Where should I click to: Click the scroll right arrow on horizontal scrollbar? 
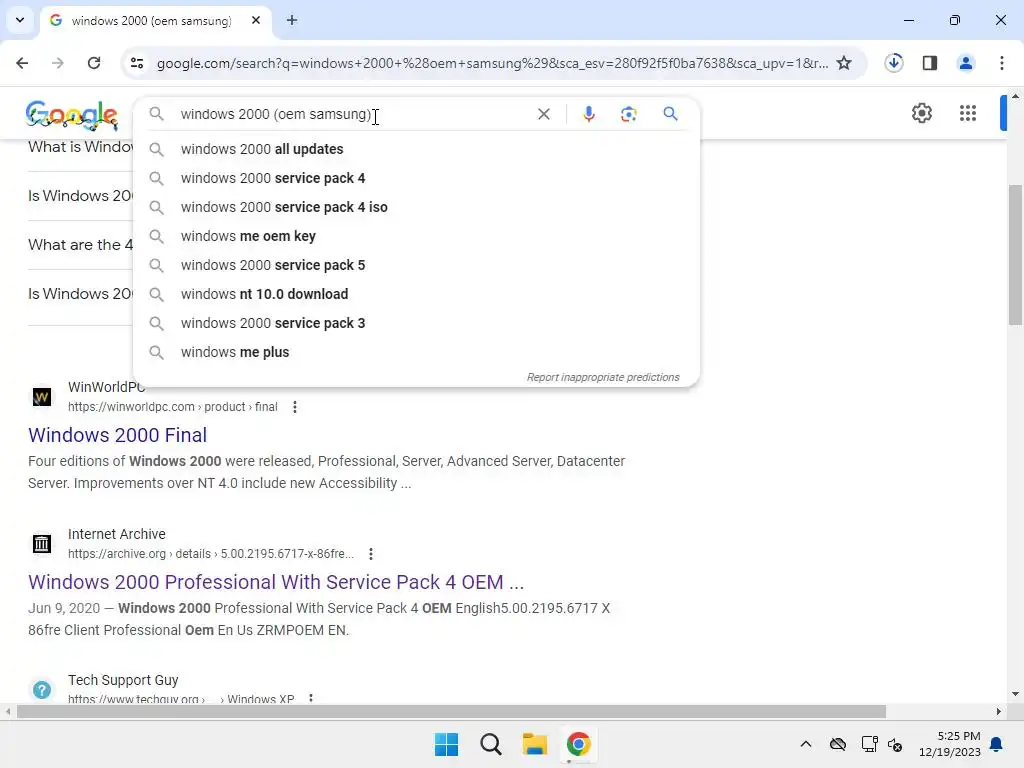[999, 711]
